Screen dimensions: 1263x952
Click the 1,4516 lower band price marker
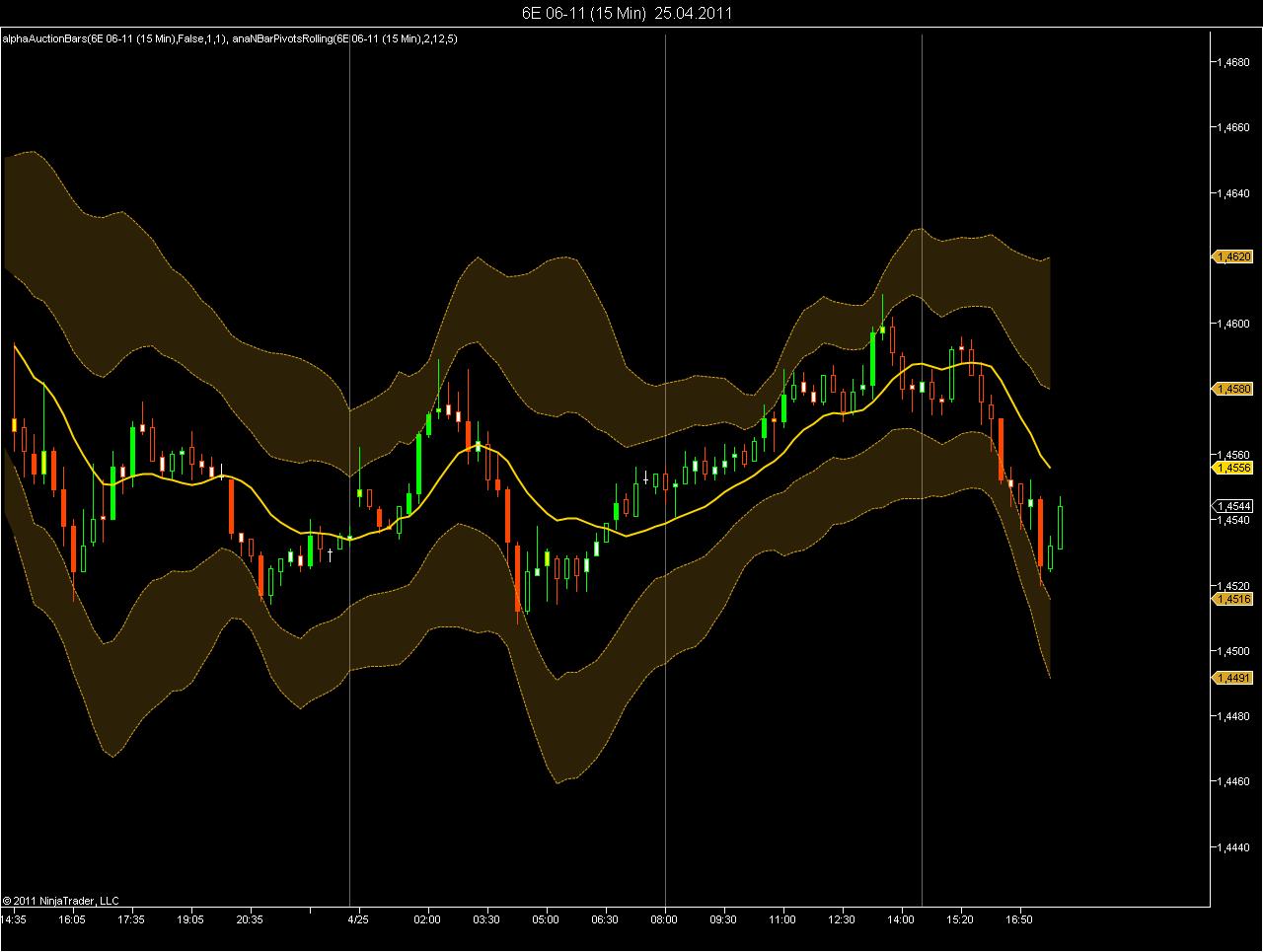1233,599
